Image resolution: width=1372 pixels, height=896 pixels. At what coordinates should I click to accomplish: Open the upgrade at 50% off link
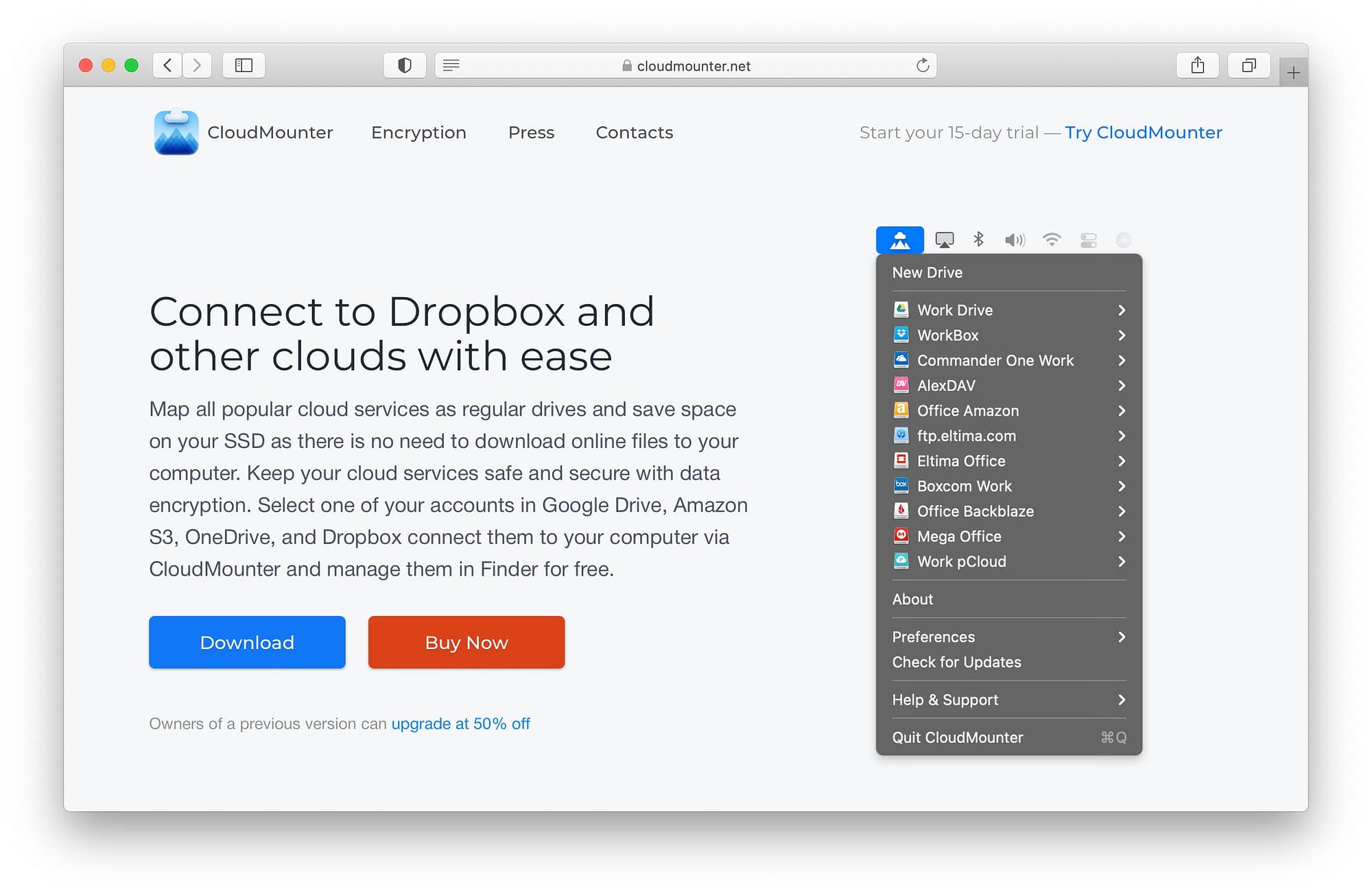coord(460,724)
